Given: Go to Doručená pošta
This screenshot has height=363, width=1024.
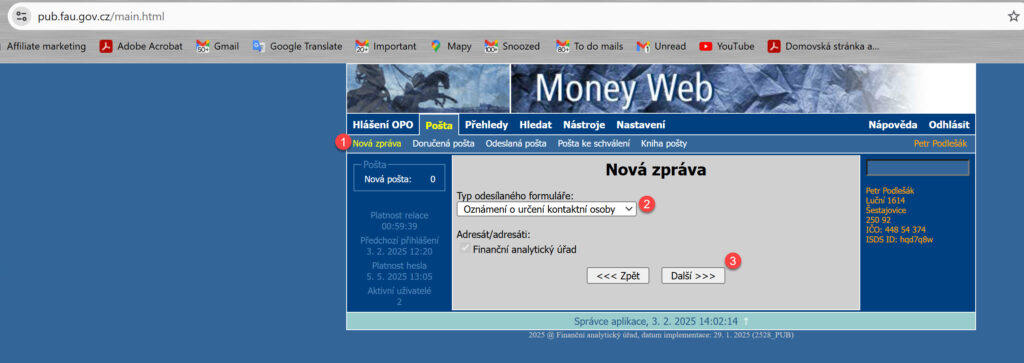Looking at the screenshot, I should 443,144.
